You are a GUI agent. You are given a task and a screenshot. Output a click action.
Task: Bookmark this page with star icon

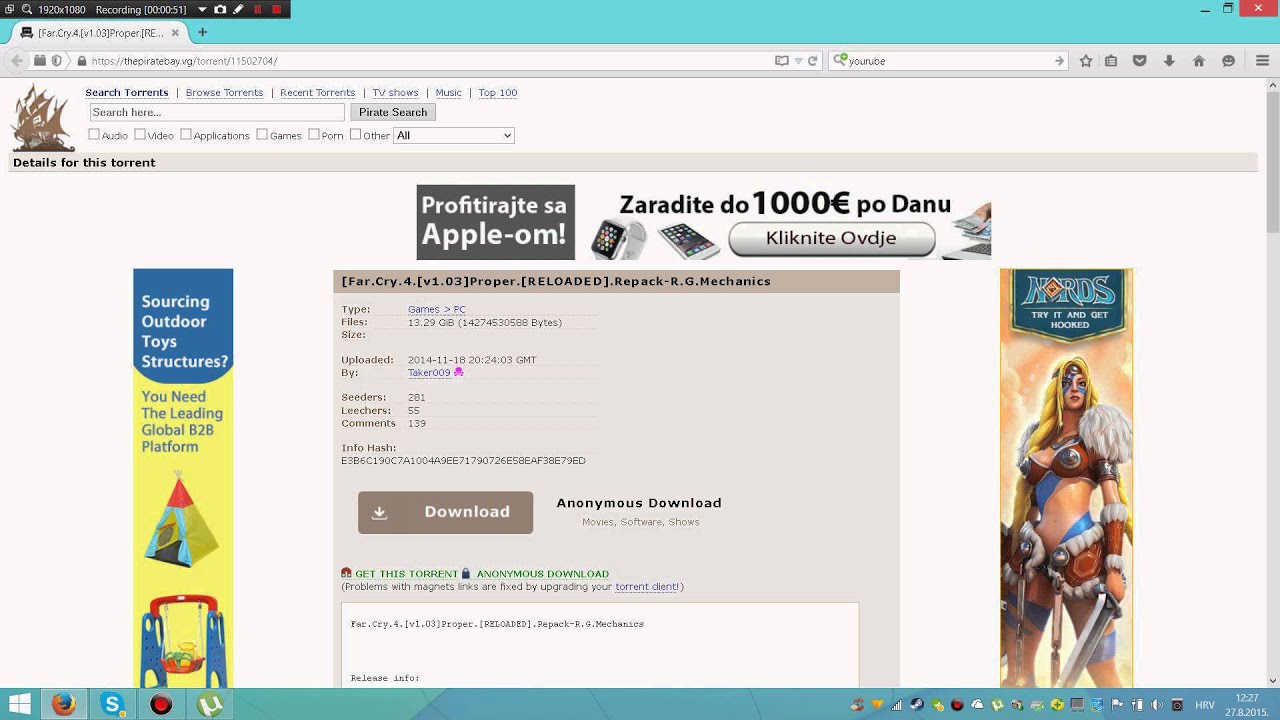click(x=1086, y=61)
